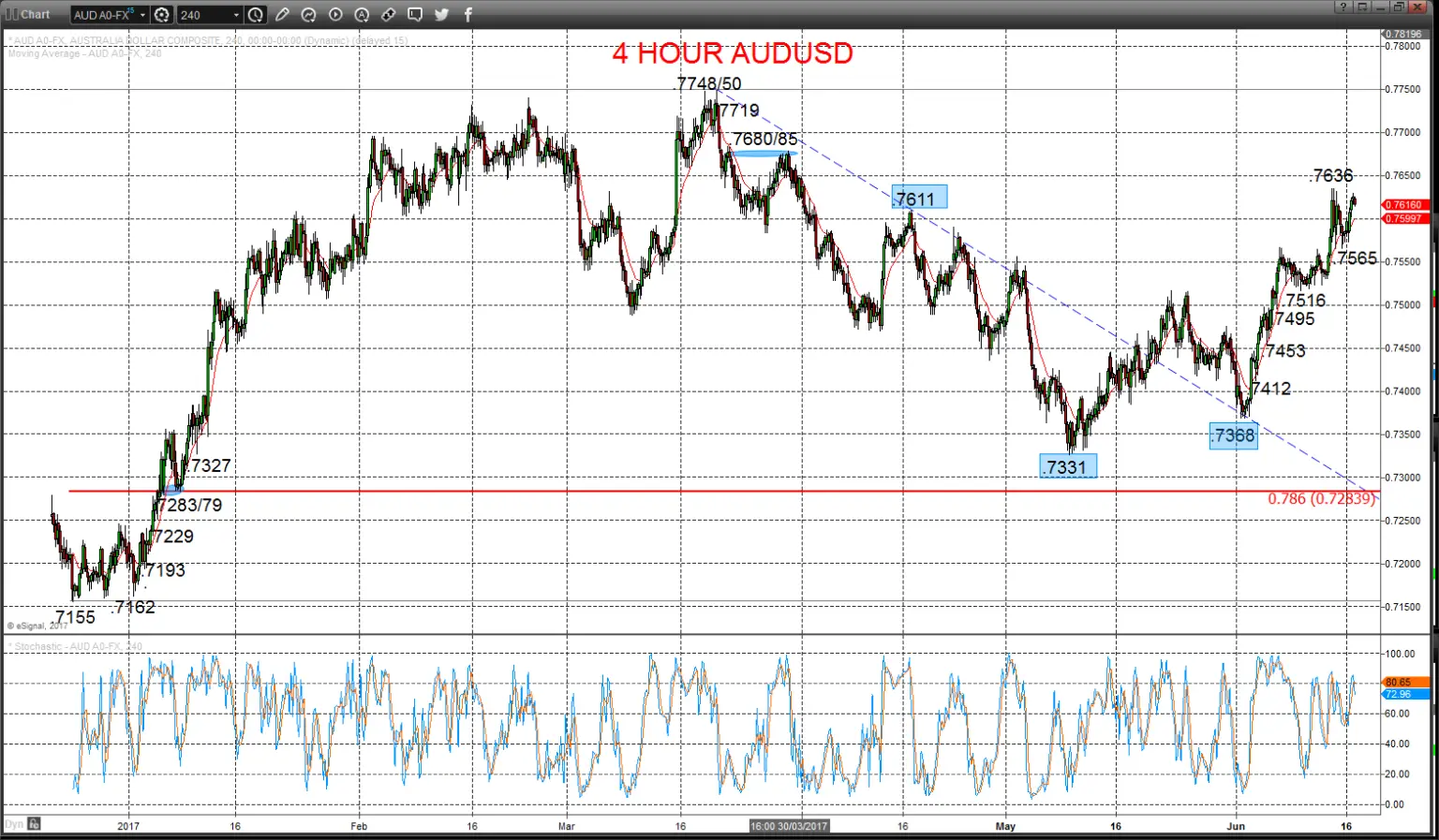Click the 16:00 30/03/2017 time marker
Screen dimensions: 1439x840
[789, 826]
